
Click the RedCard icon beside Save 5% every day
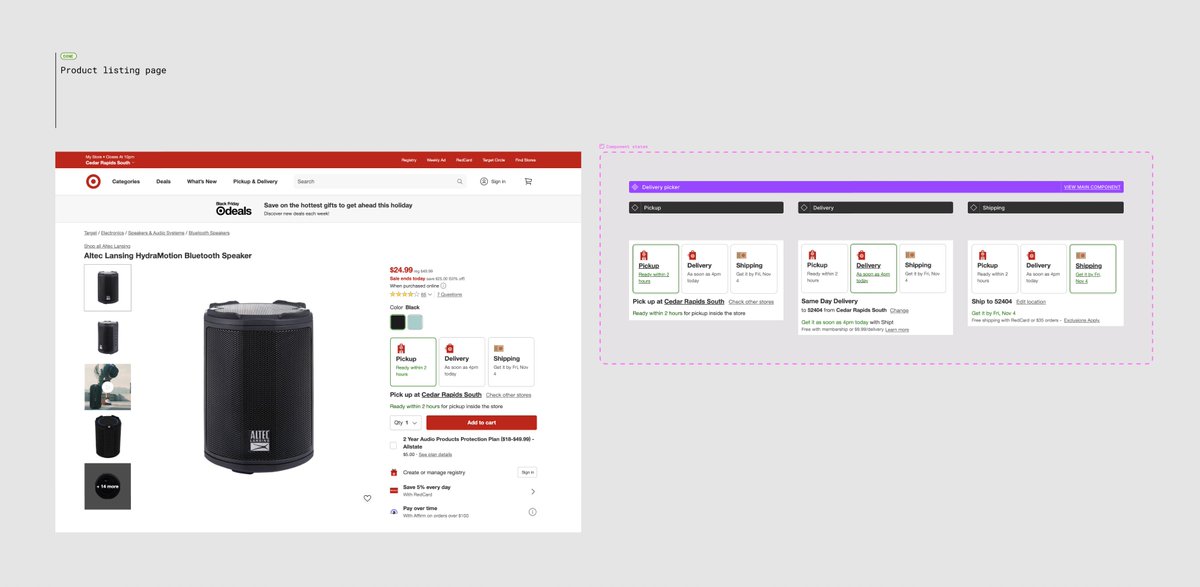pos(394,491)
